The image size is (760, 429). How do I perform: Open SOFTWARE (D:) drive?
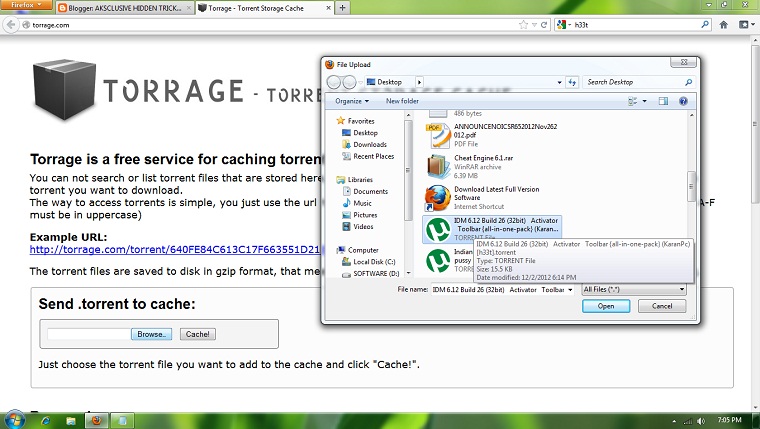[371, 273]
